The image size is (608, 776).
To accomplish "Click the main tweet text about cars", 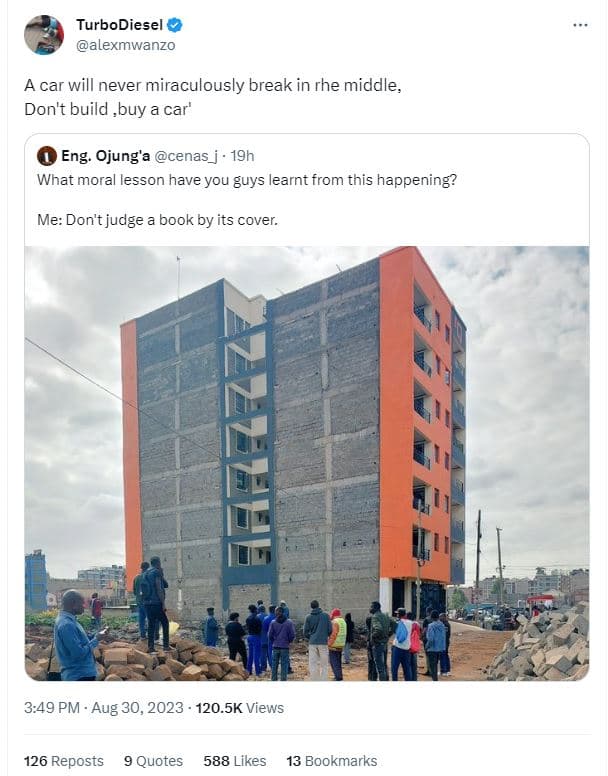I will [213, 97].
